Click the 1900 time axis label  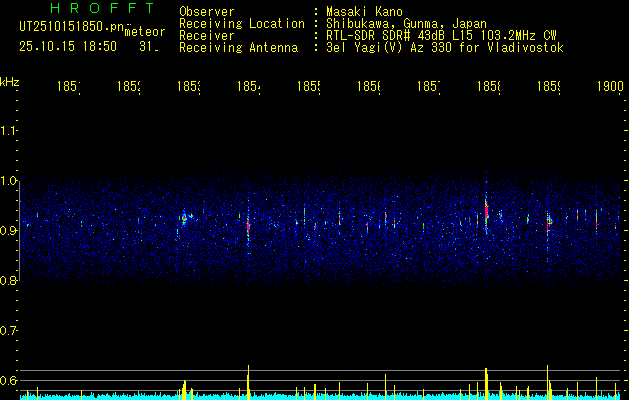[x=610, y=86]
